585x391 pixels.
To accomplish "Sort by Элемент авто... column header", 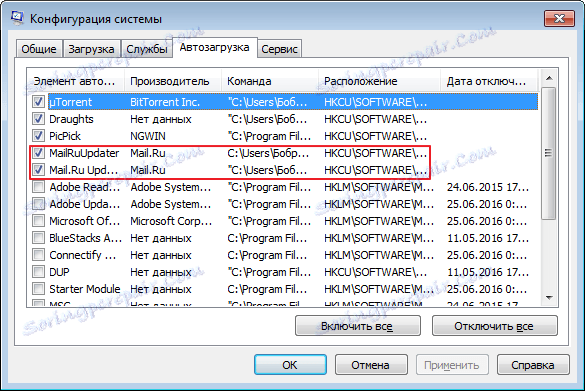I will [75, 81].
